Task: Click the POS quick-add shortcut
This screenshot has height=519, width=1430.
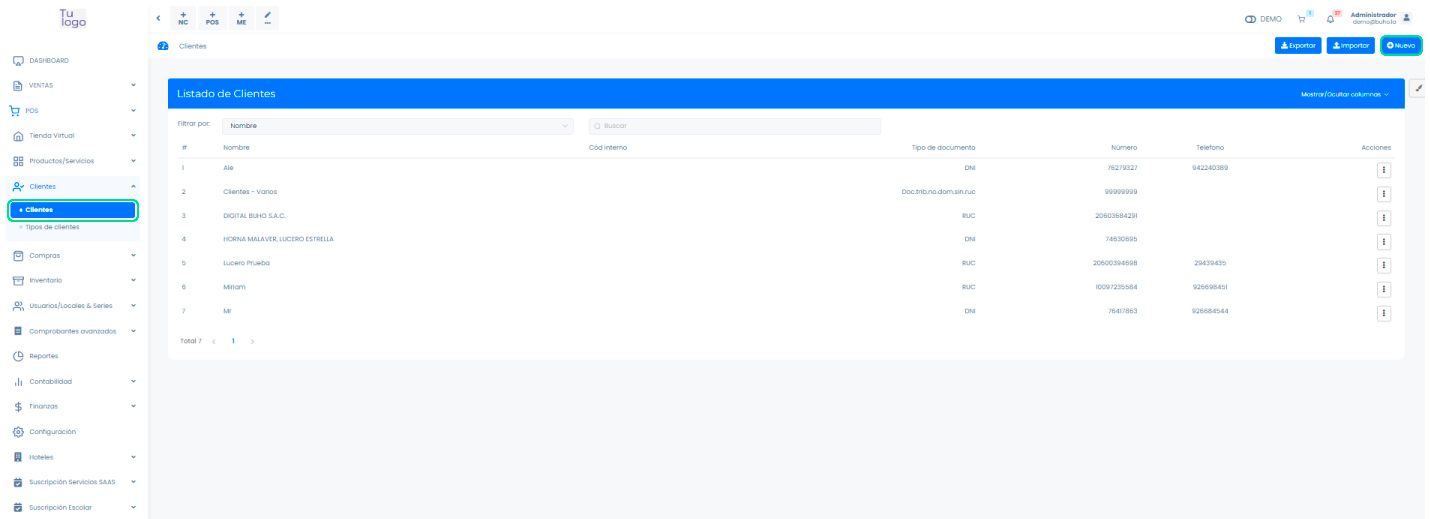Action: [x=212, y=18]
